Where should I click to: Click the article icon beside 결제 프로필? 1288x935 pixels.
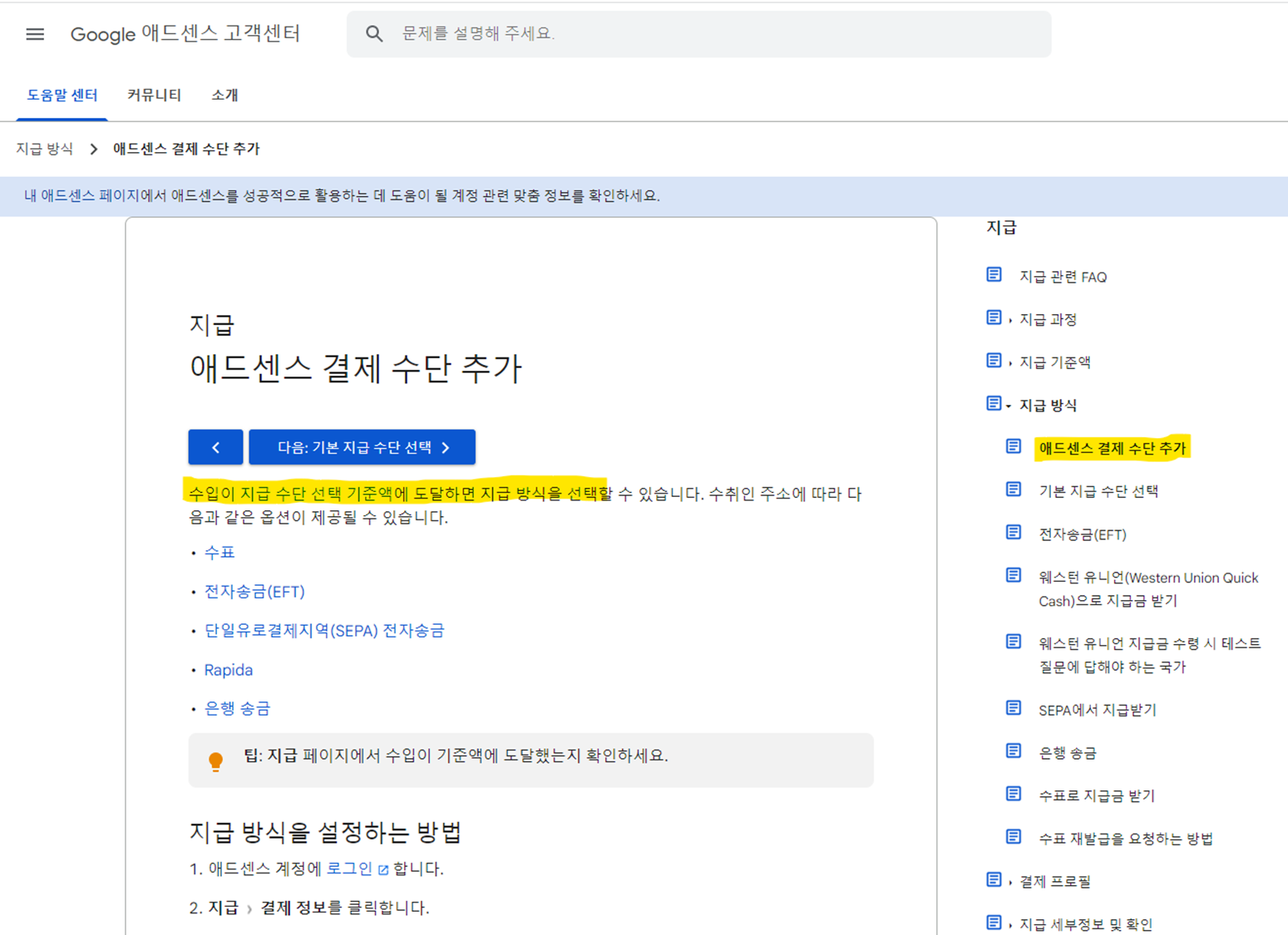click(x=994, y=879)
